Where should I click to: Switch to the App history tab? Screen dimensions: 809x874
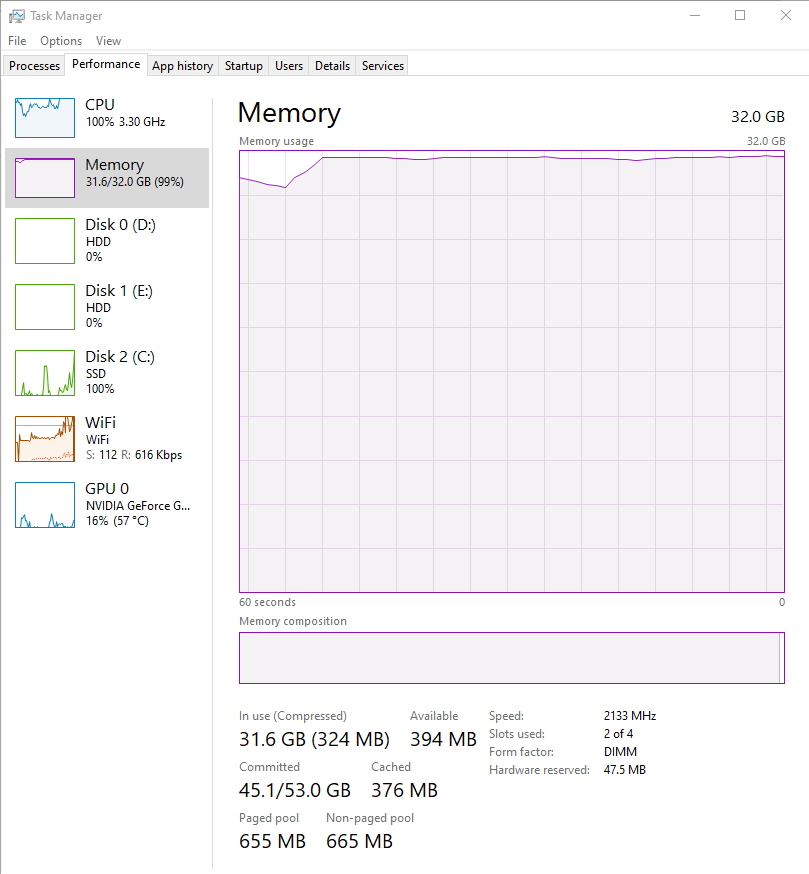pos(182,66)
